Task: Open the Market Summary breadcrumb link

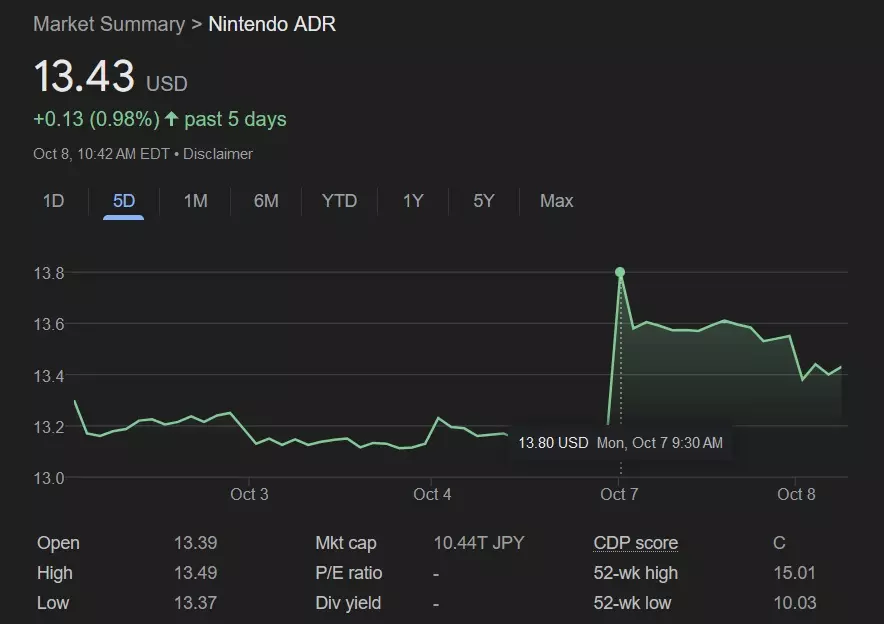Action: tap(109, 24)
